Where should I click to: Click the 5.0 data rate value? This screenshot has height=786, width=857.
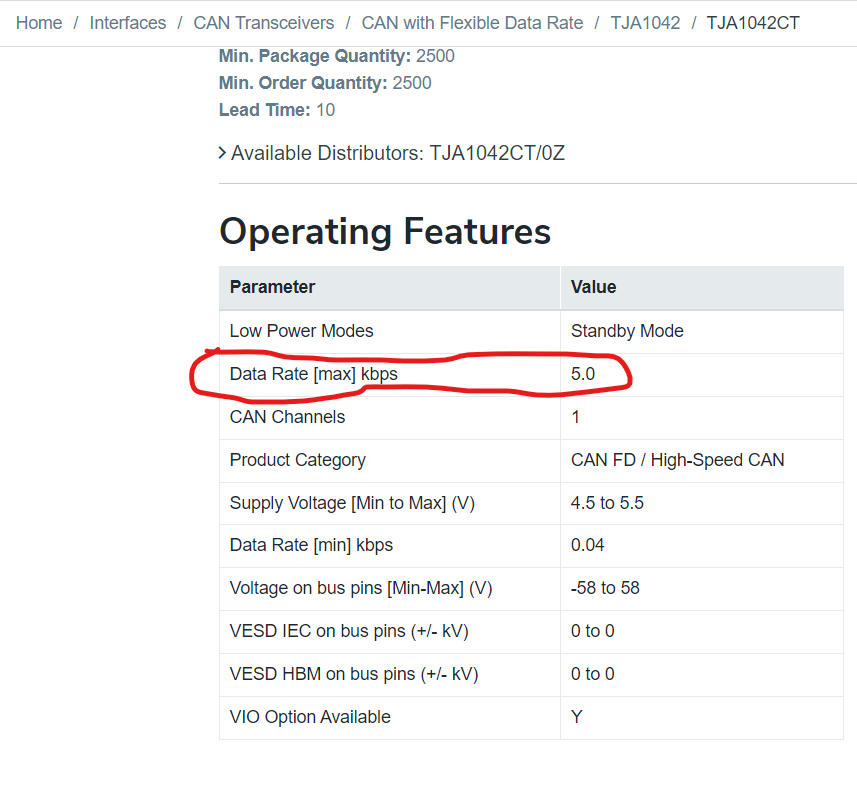coord(583,374)
